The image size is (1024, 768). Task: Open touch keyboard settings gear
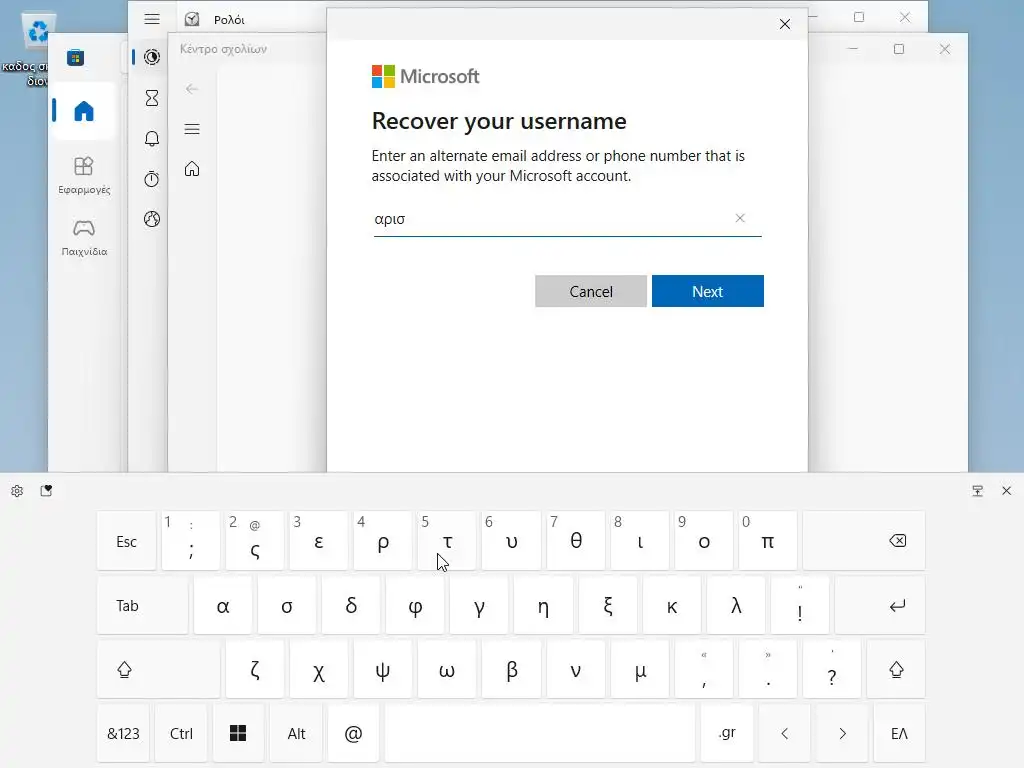pyautogui.click(x=17, y=491)
